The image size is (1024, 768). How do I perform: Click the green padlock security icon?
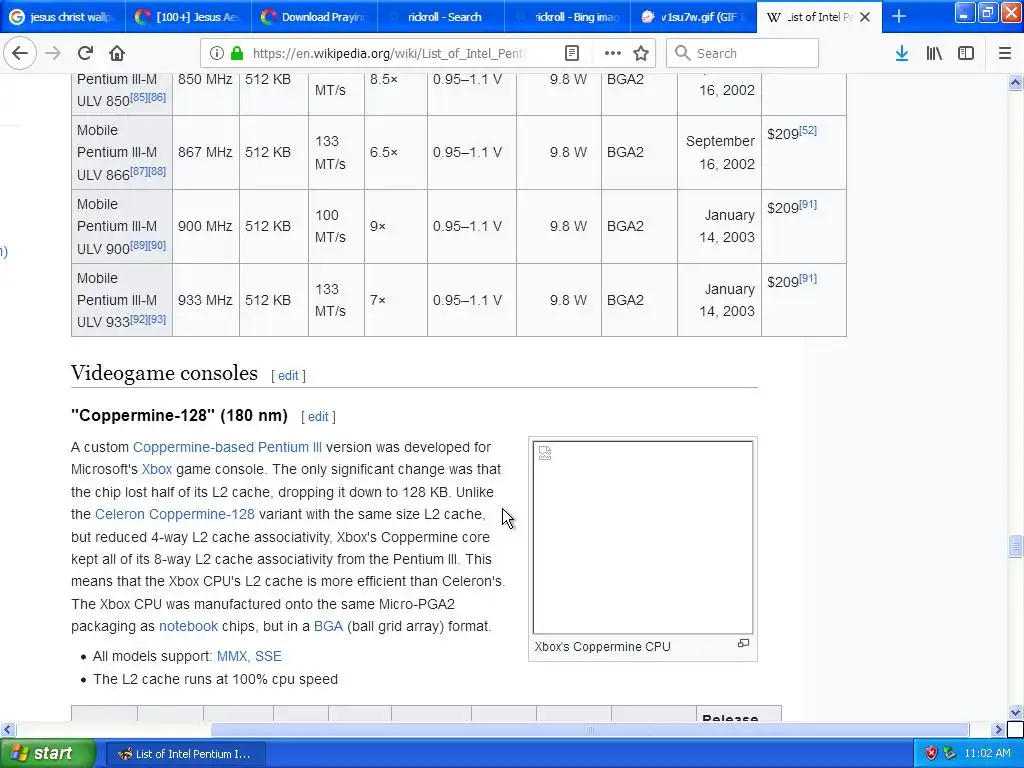237,54
